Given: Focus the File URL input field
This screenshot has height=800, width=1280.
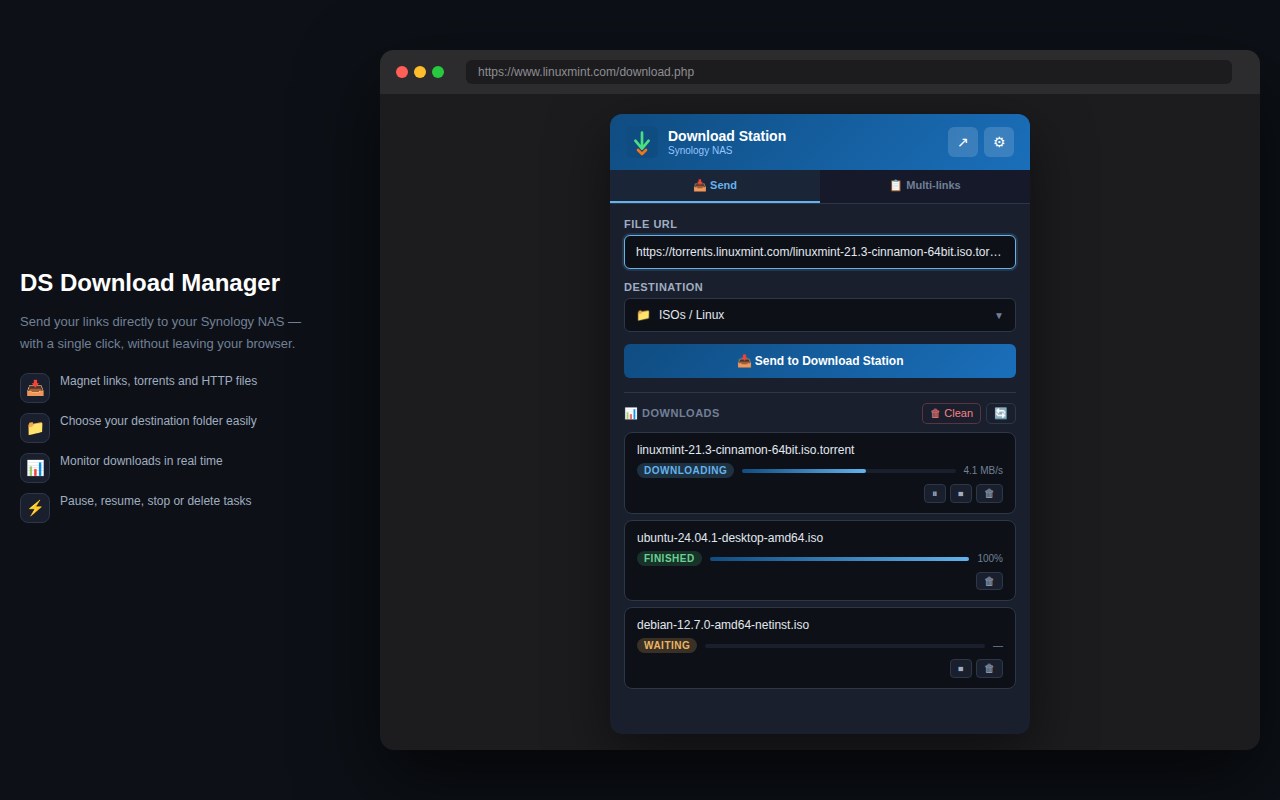Looking at the screenshot, I should 820,252.
